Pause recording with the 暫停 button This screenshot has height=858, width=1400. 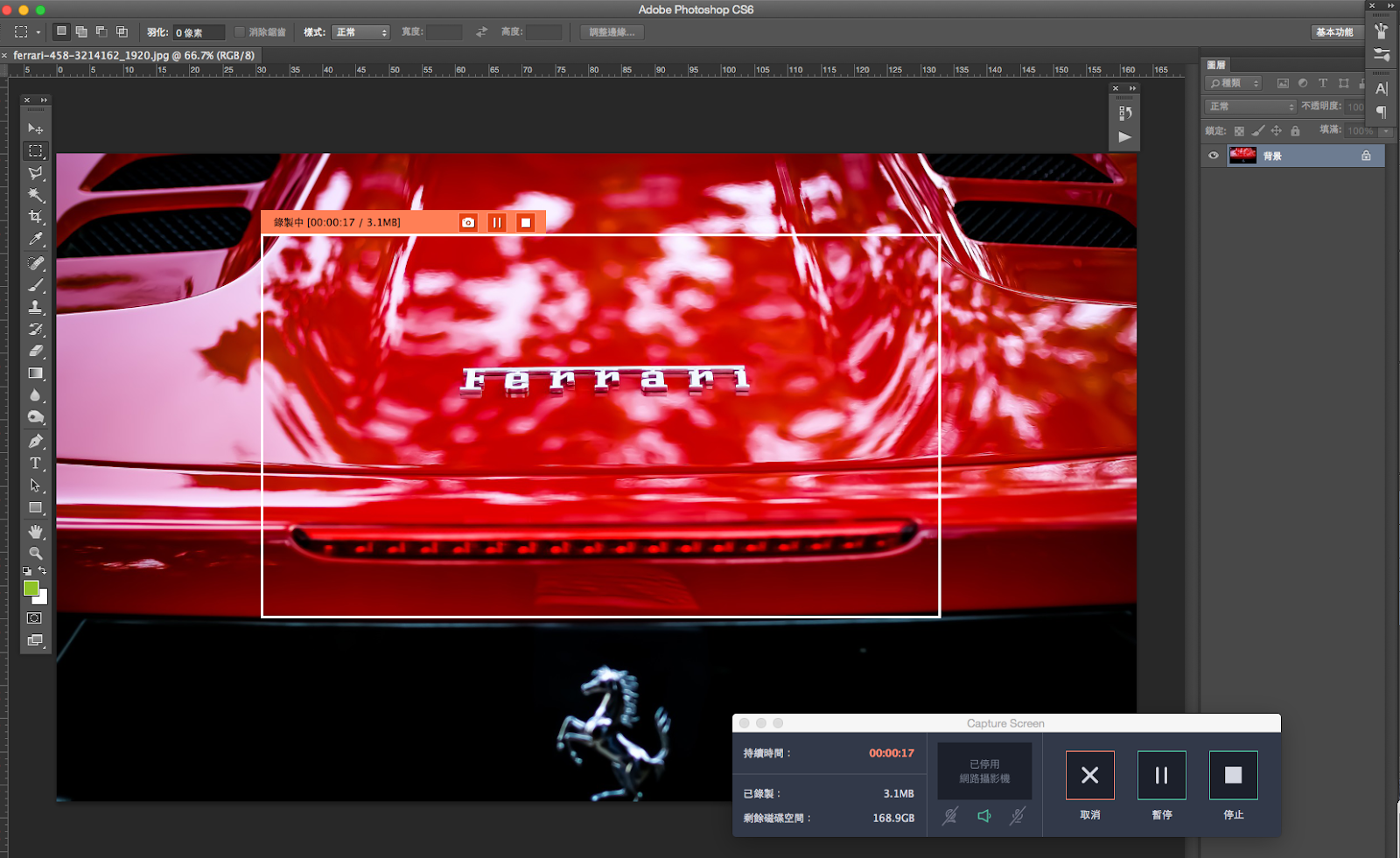1161,775
